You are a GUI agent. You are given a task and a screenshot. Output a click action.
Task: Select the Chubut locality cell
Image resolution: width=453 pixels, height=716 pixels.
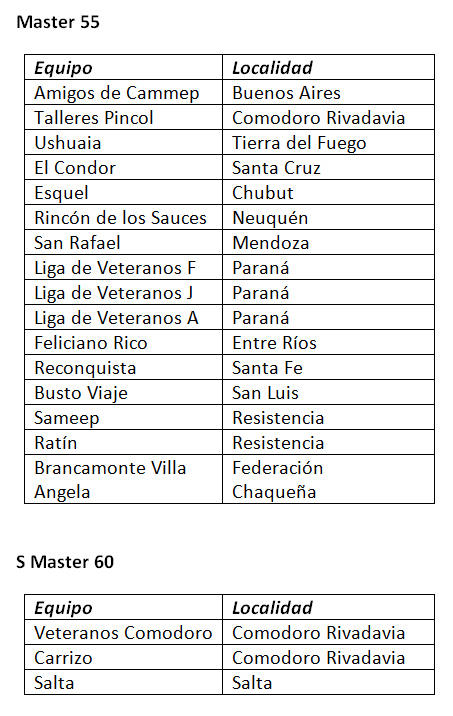pos(328,193)
